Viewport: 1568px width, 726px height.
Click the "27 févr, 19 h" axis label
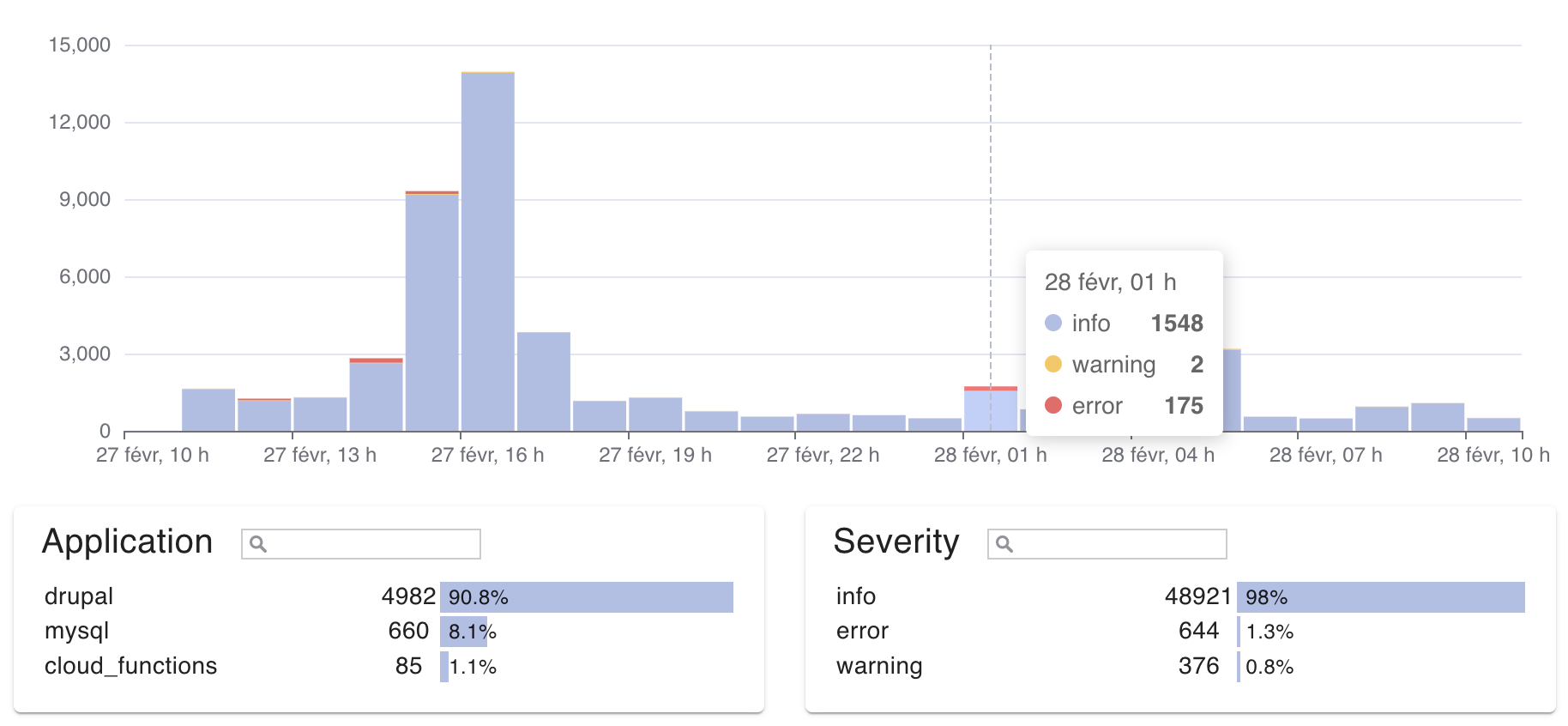(655, 455)
